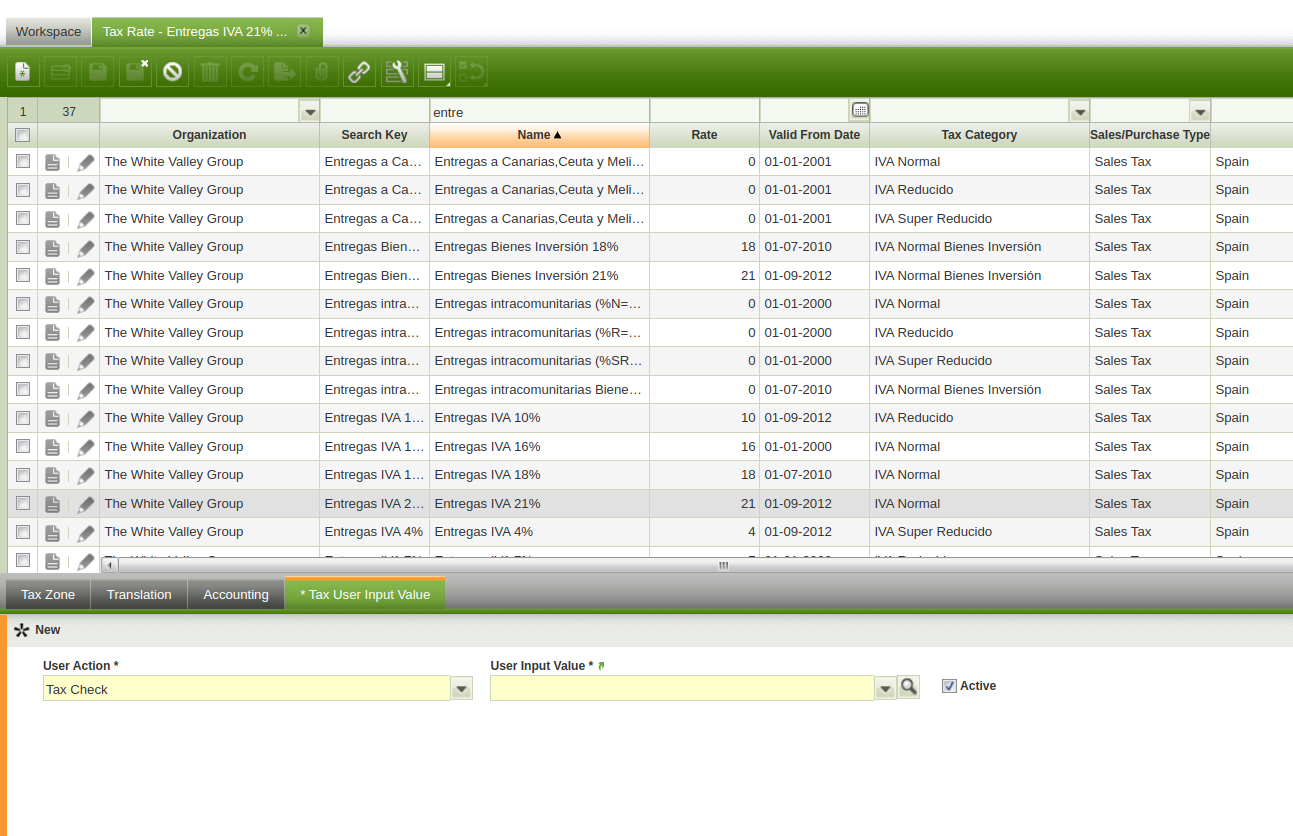Click the Search Key filter field
The width and height of the screenshot is (1293, 836).
coord(374,112)
